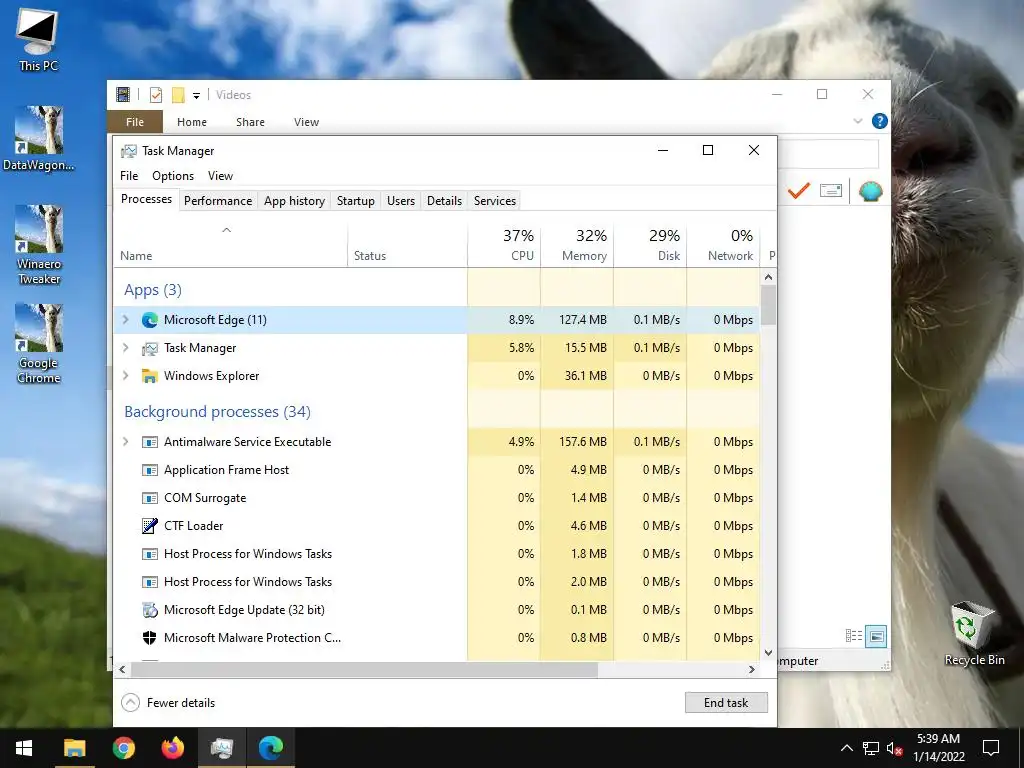The image size is (1024, 768).
Task: Click Microsoft Edge icon in process list
Action: (150, 320)
